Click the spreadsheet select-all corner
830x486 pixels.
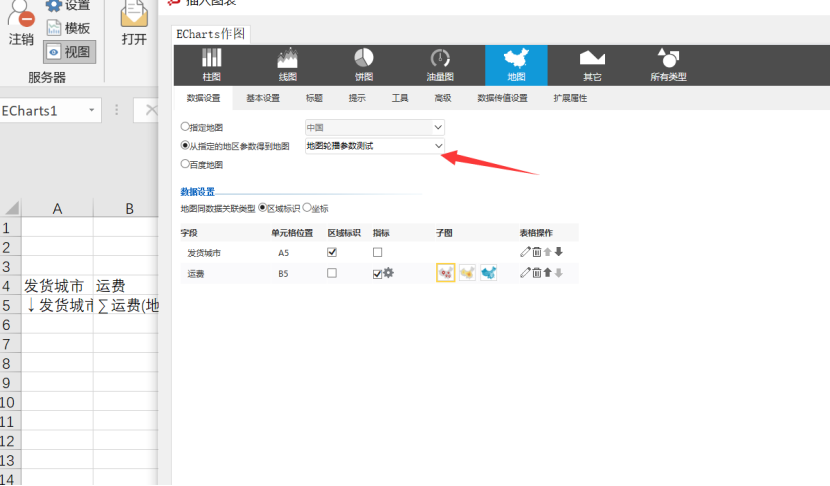pyautogui.click(x=11, y=208)
